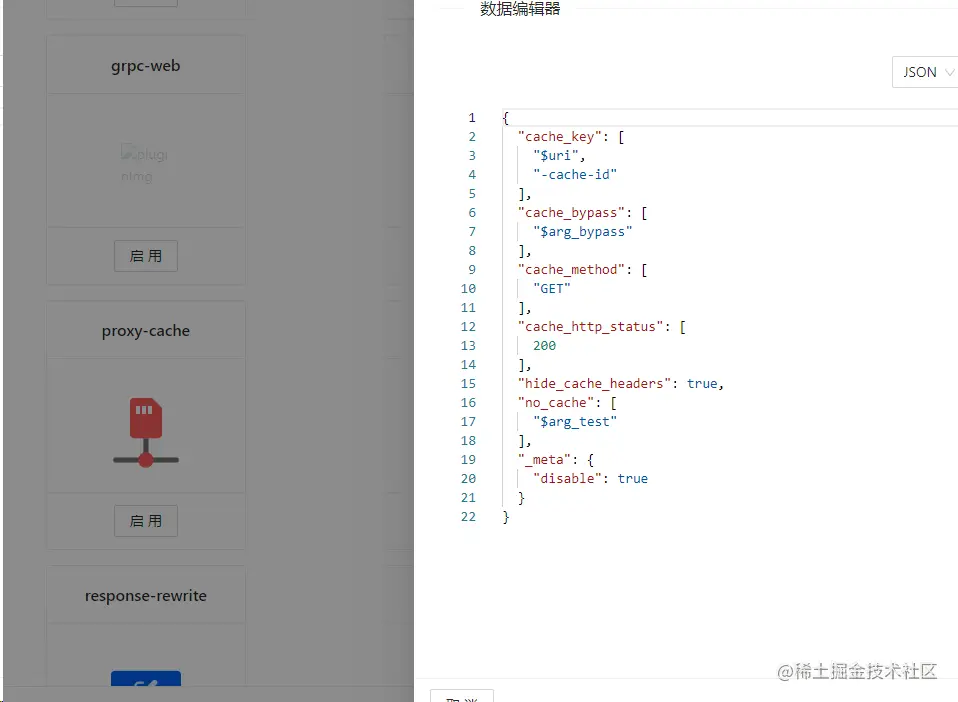Click the hide_cache_headers true value
958x702 pixels.
click(703, 383)
